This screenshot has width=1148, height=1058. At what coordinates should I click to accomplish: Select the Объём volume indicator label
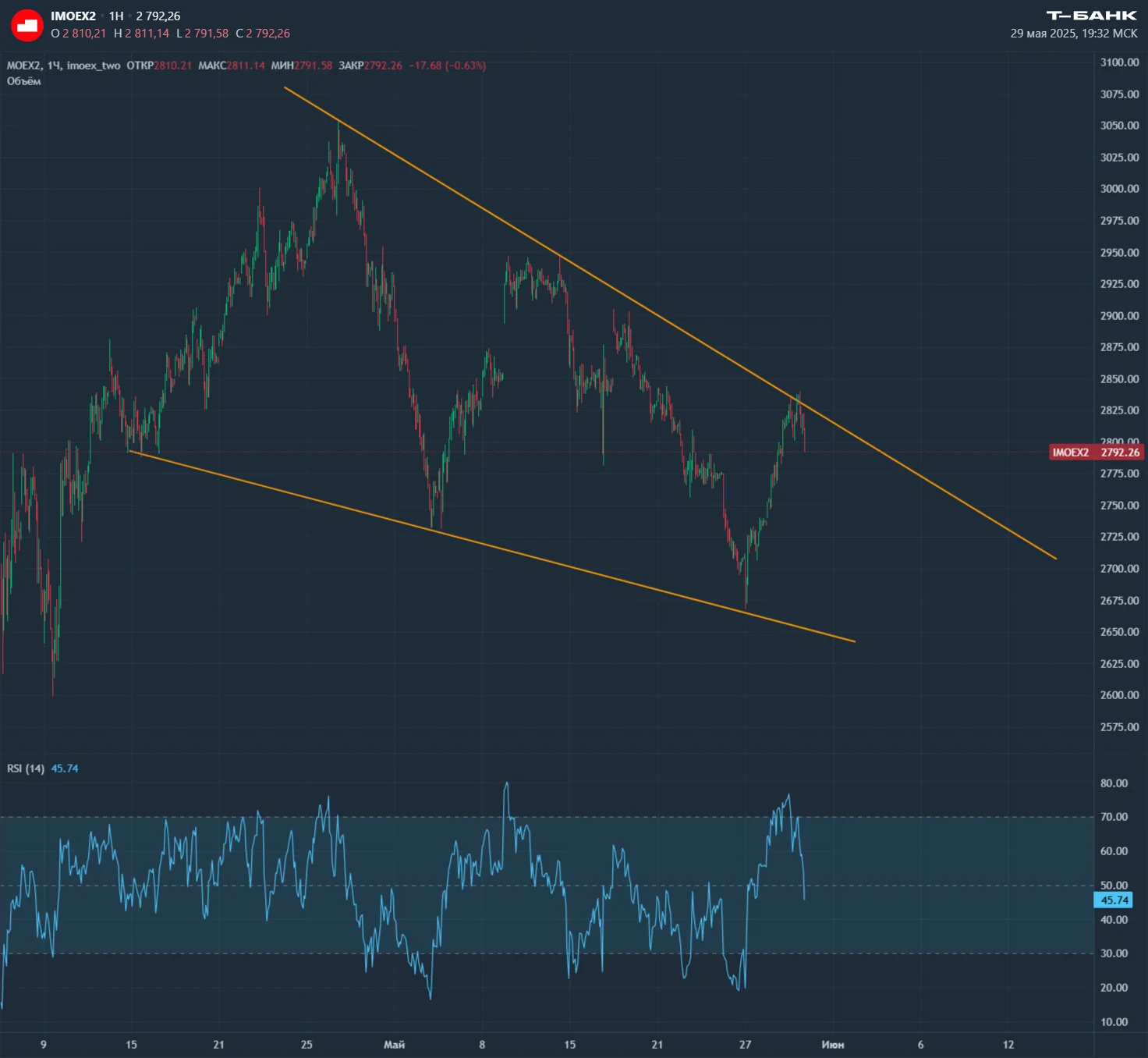coord(24,81)
